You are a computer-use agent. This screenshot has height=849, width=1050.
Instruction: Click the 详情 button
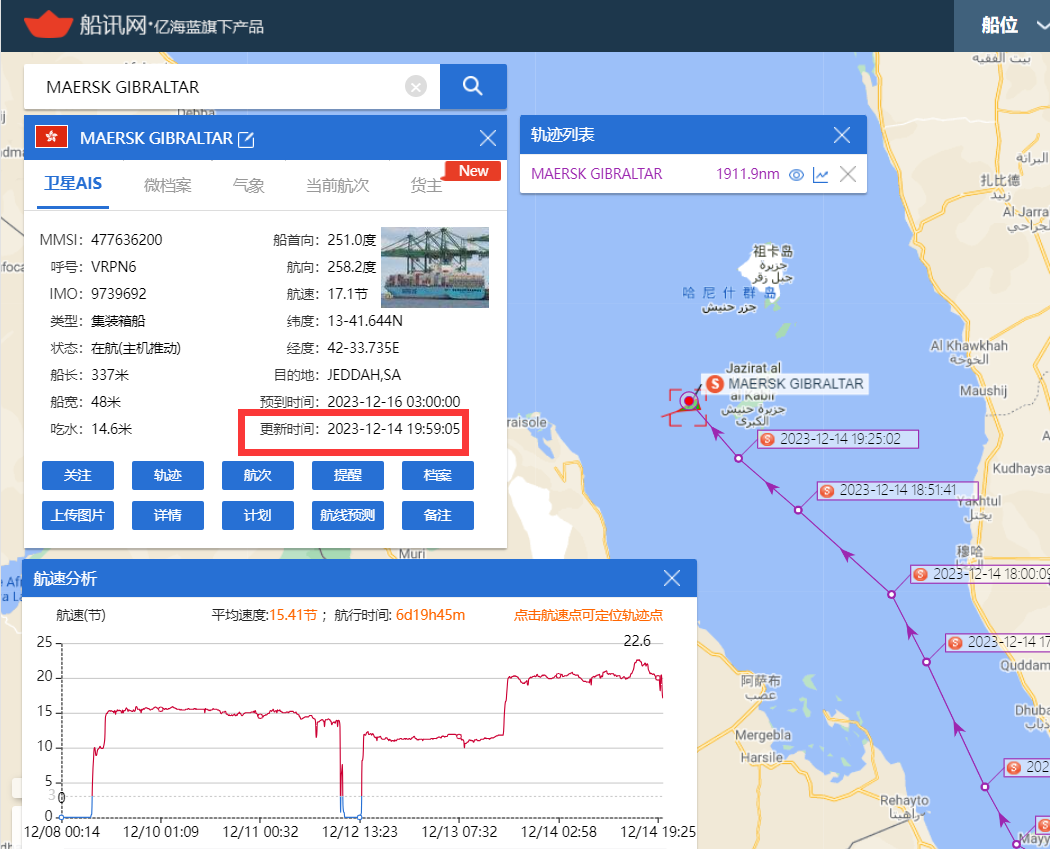pyautogui.click(x=167, y=516)
